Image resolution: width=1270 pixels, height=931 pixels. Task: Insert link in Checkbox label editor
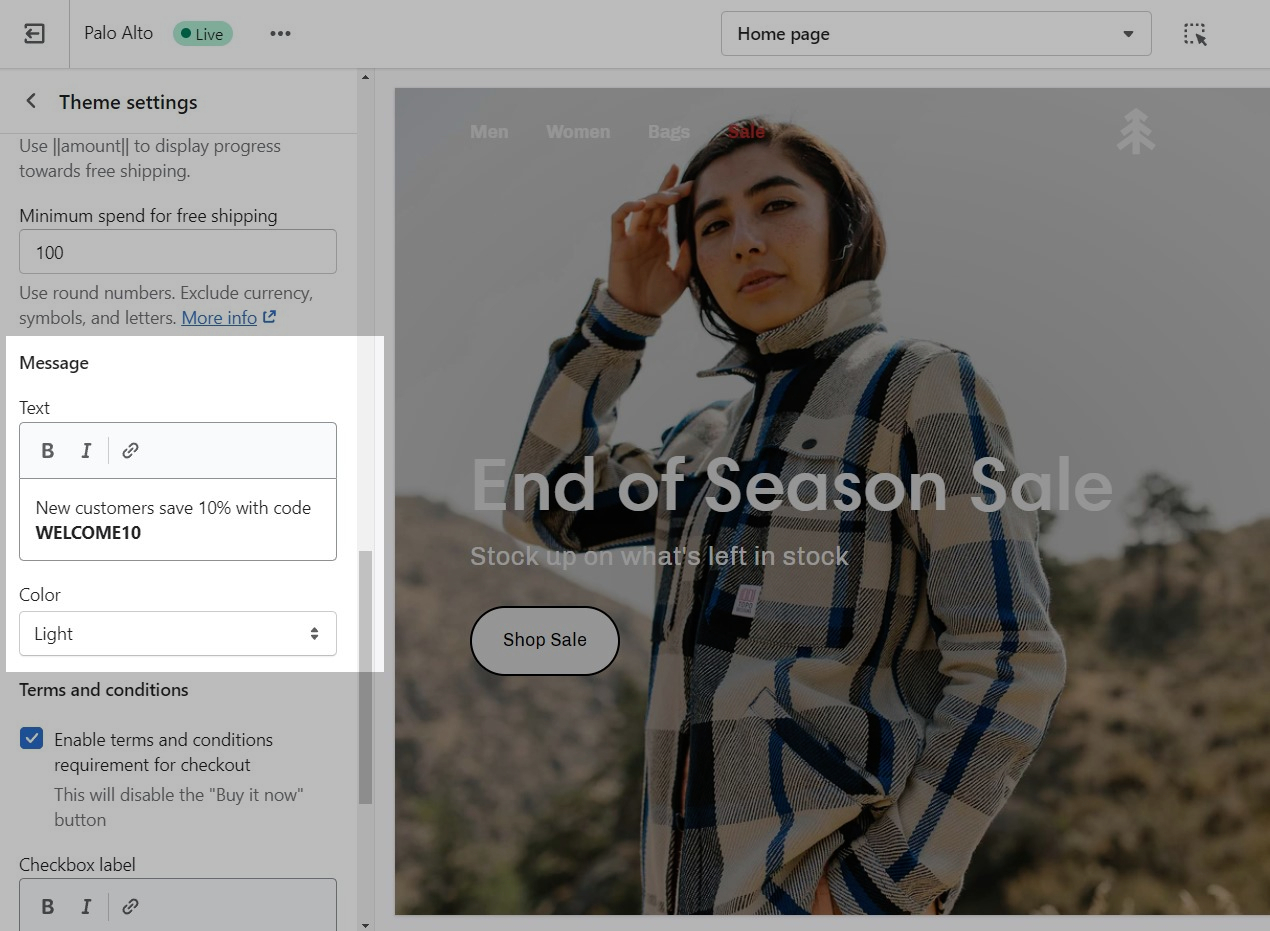click(130, 907)
